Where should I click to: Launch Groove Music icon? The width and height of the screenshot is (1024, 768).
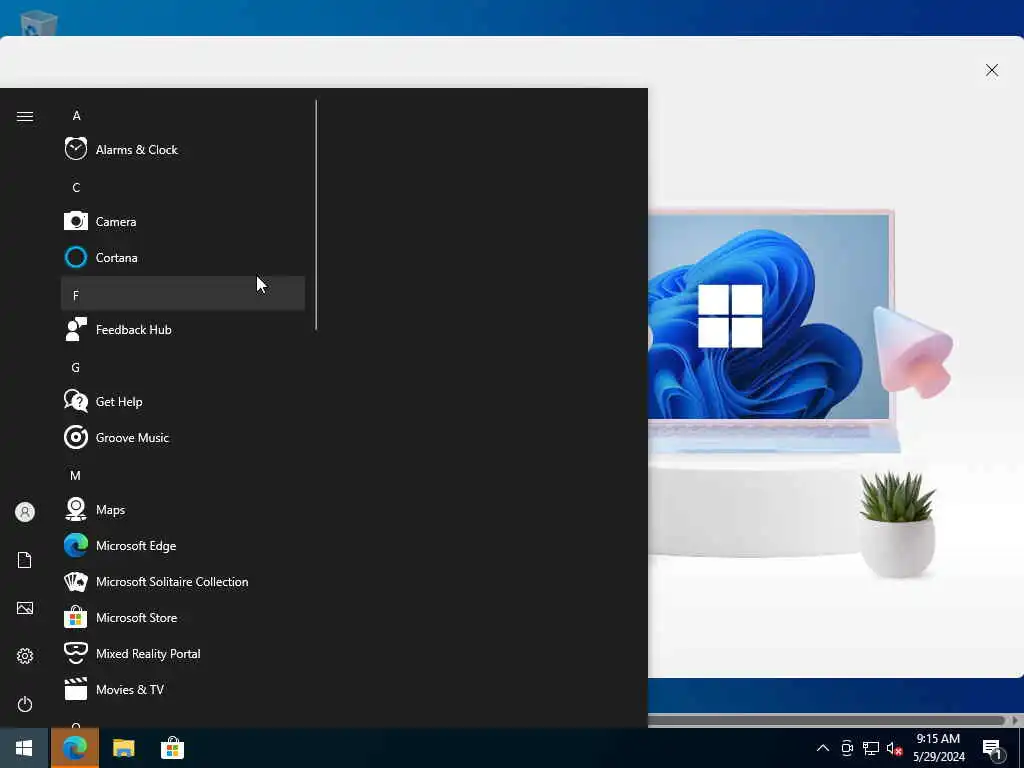pos(76,437)
